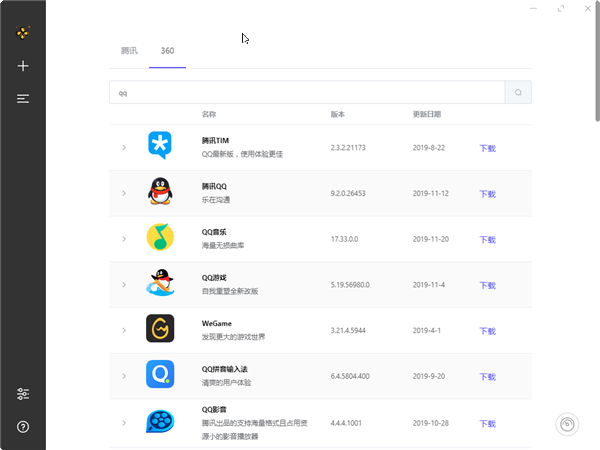Image resolution: width=600 pixels, height=450 pixels.
Task: Open settings sliders icon in sidebar
Action: tap(23, 394)
